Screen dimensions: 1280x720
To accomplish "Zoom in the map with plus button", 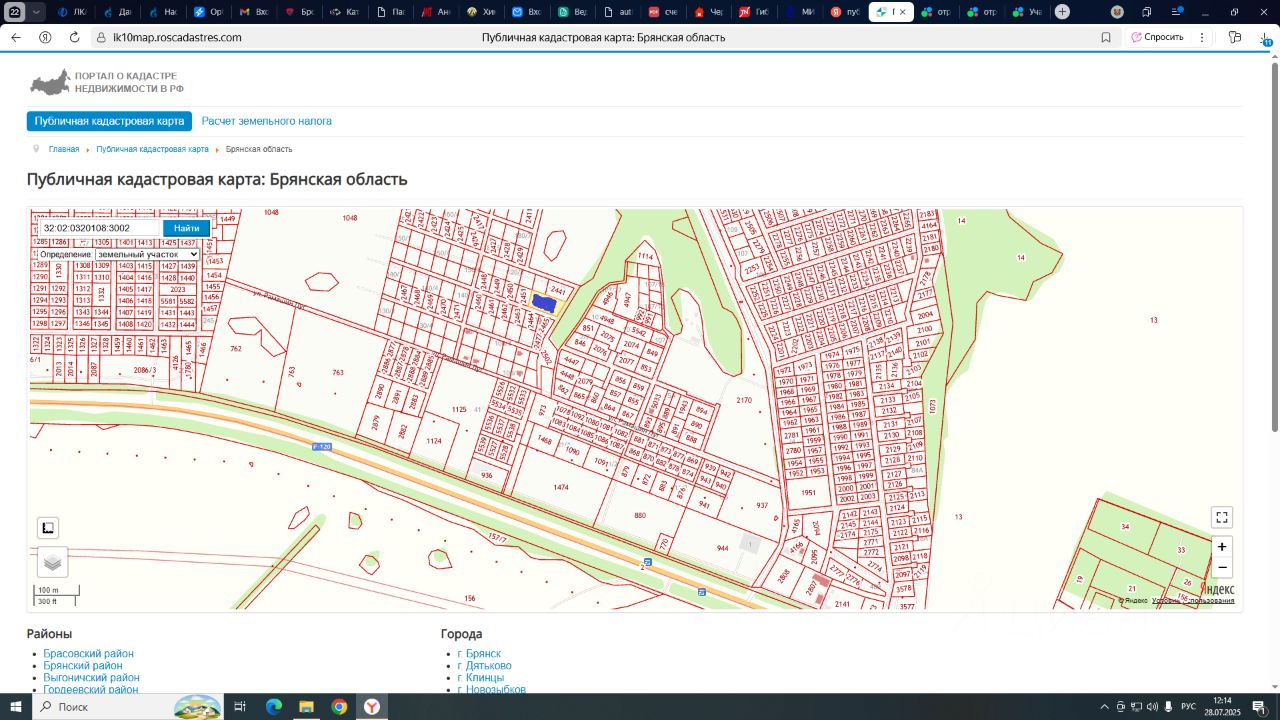I will 1221,547.
